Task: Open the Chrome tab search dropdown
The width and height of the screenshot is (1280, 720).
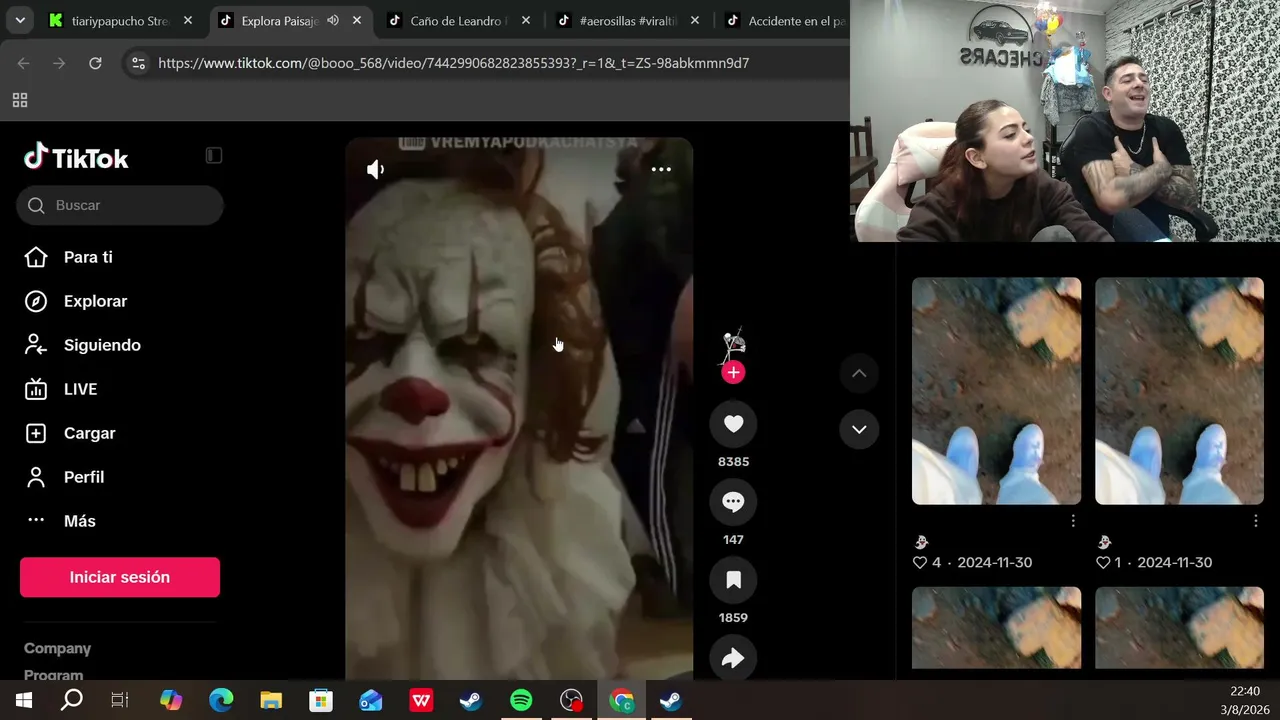Action: (x=20, y=20)
